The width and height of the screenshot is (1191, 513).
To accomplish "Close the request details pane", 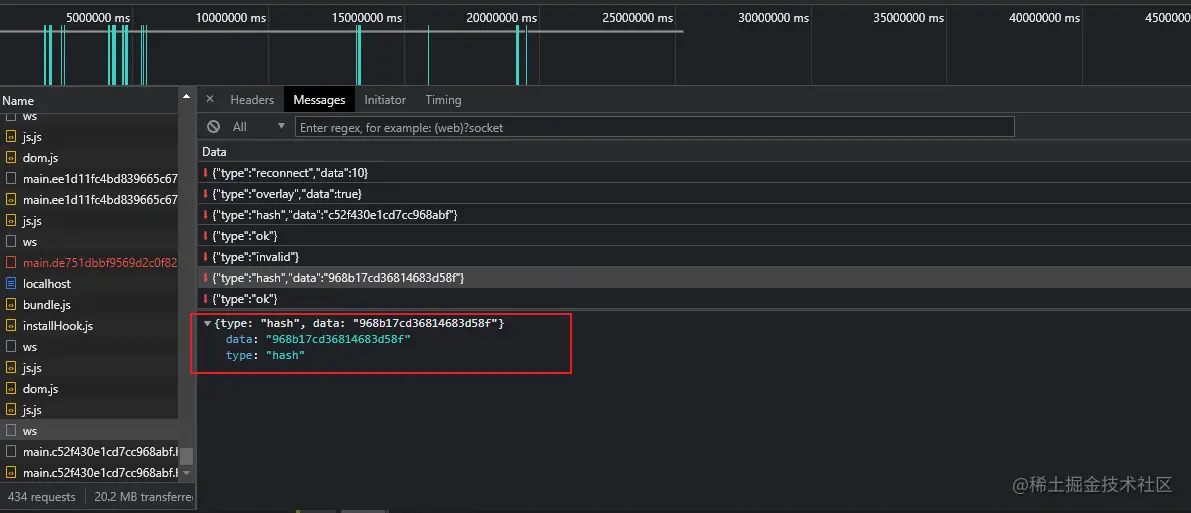I will point(210,99).
